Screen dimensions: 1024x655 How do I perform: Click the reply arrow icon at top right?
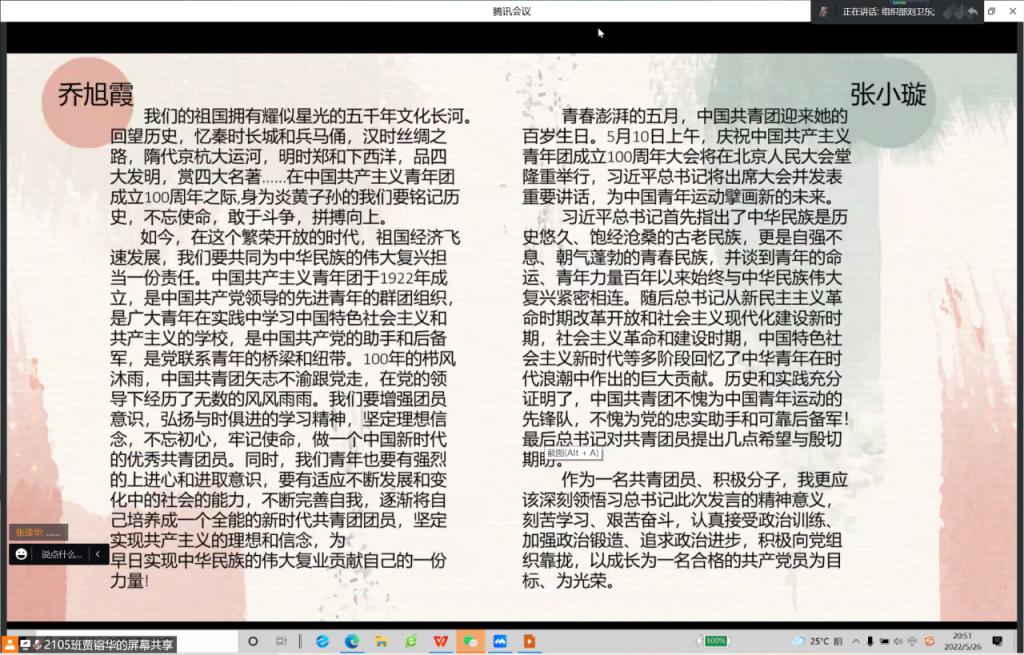tap(971, 11)
